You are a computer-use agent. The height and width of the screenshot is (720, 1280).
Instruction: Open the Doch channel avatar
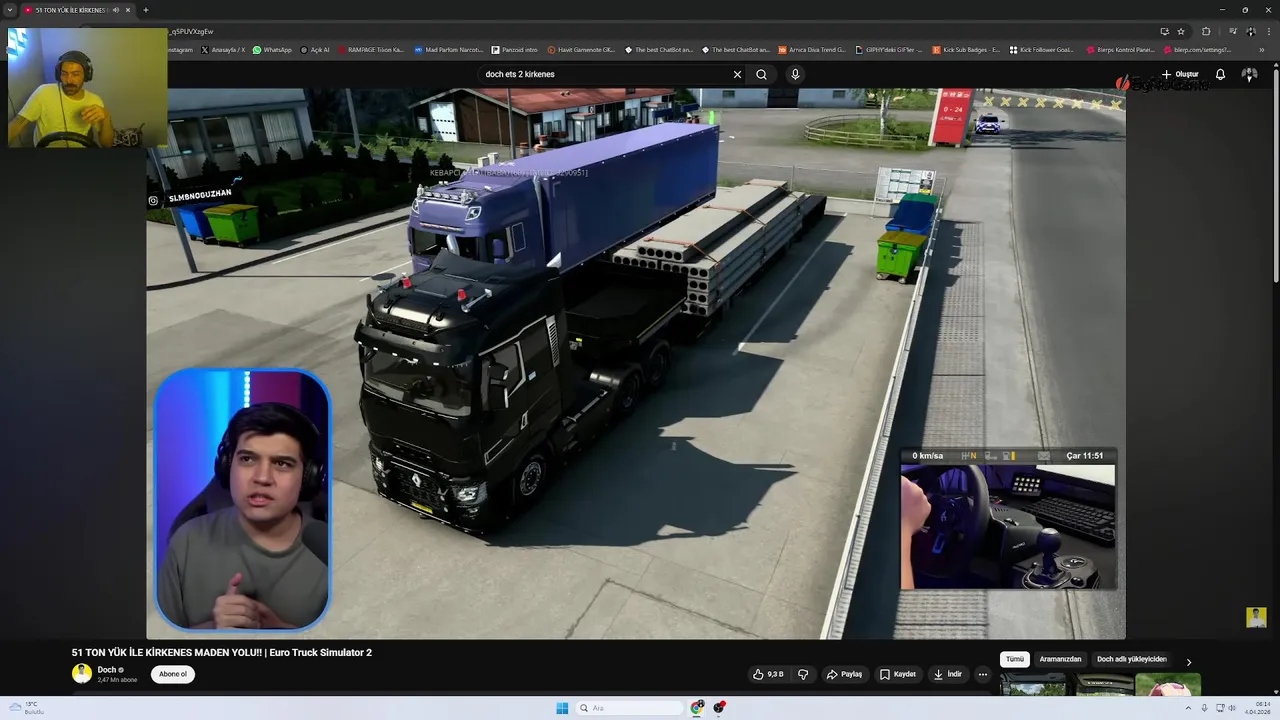coord(82,673)
